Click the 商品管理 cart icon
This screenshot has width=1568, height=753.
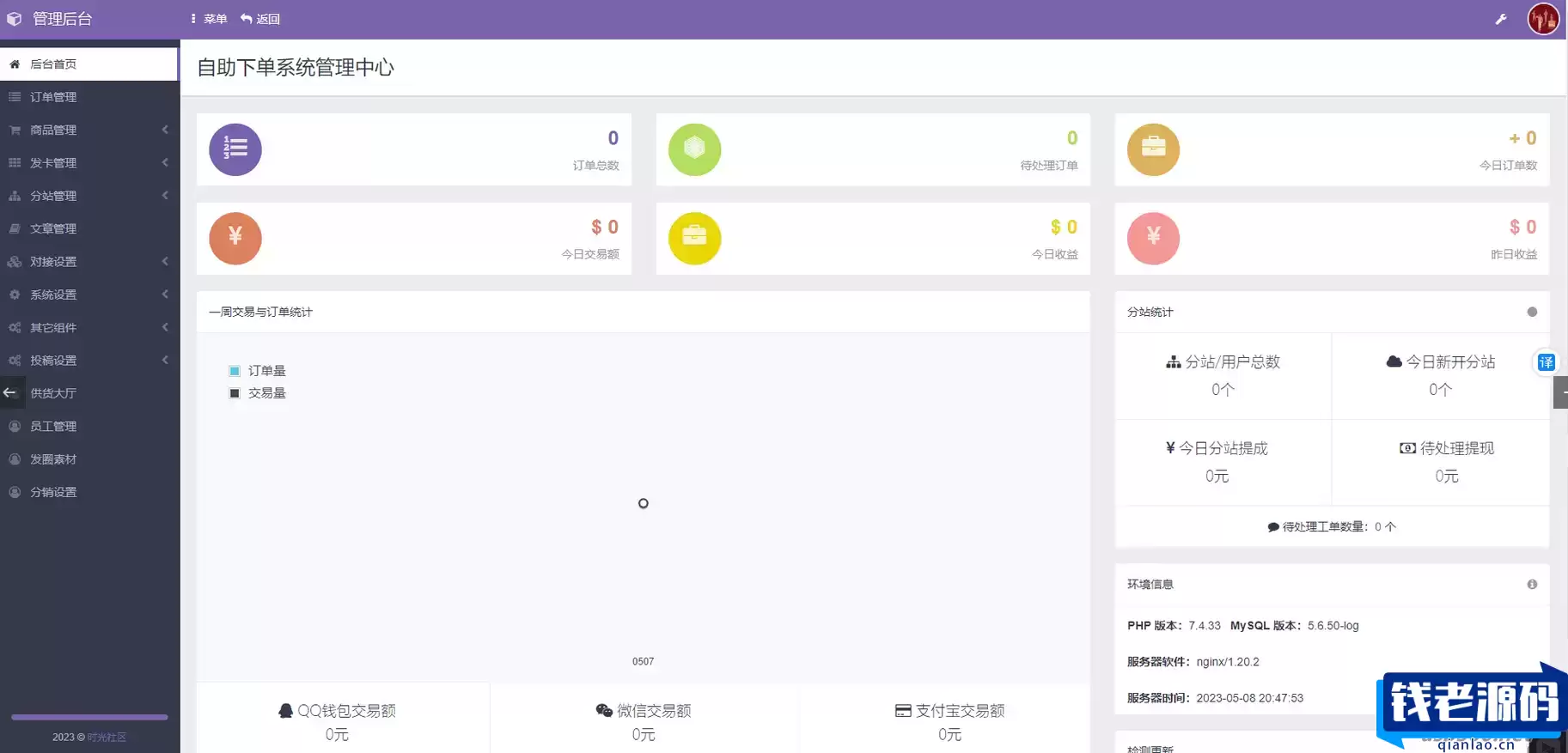[x=15, y=130]
